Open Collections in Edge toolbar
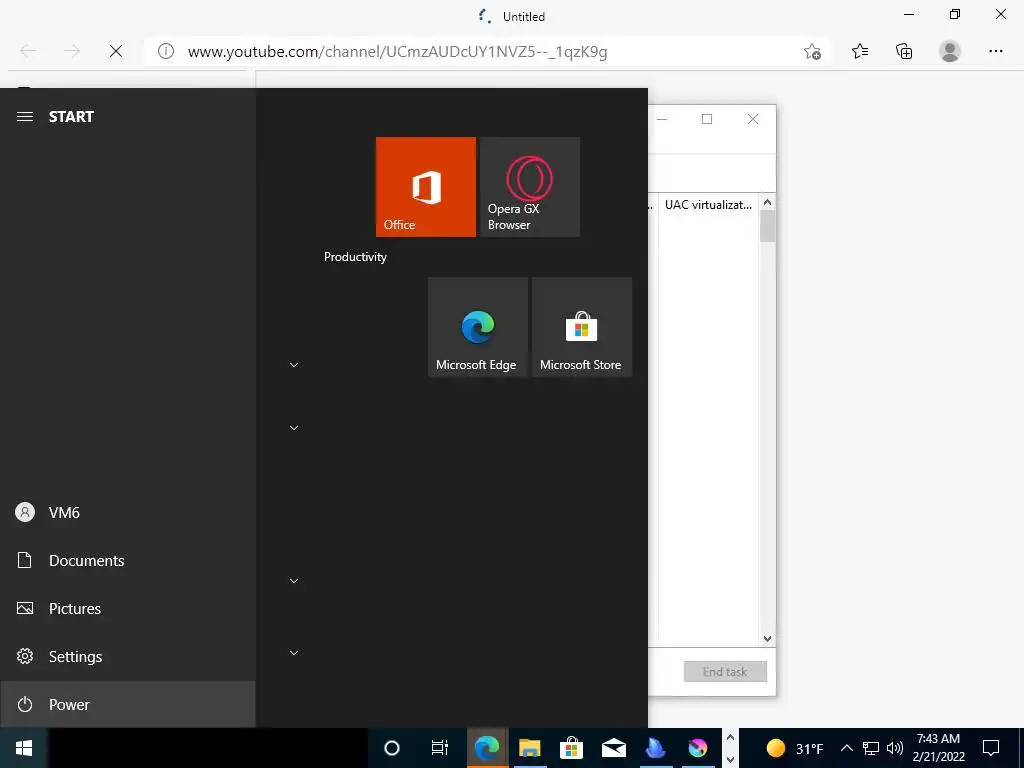Viewport: 1024px width, 768px height. point(904,51)
